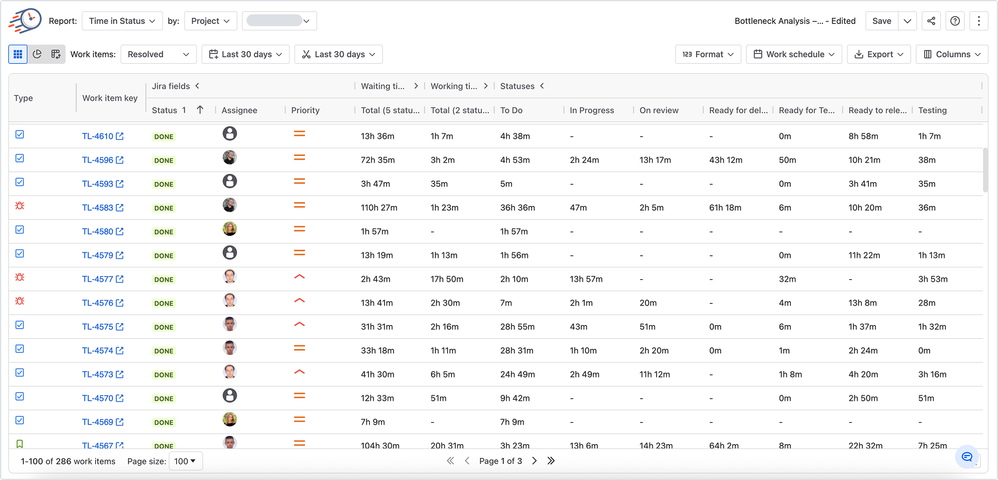Open the Export menu

click(878, 54)
